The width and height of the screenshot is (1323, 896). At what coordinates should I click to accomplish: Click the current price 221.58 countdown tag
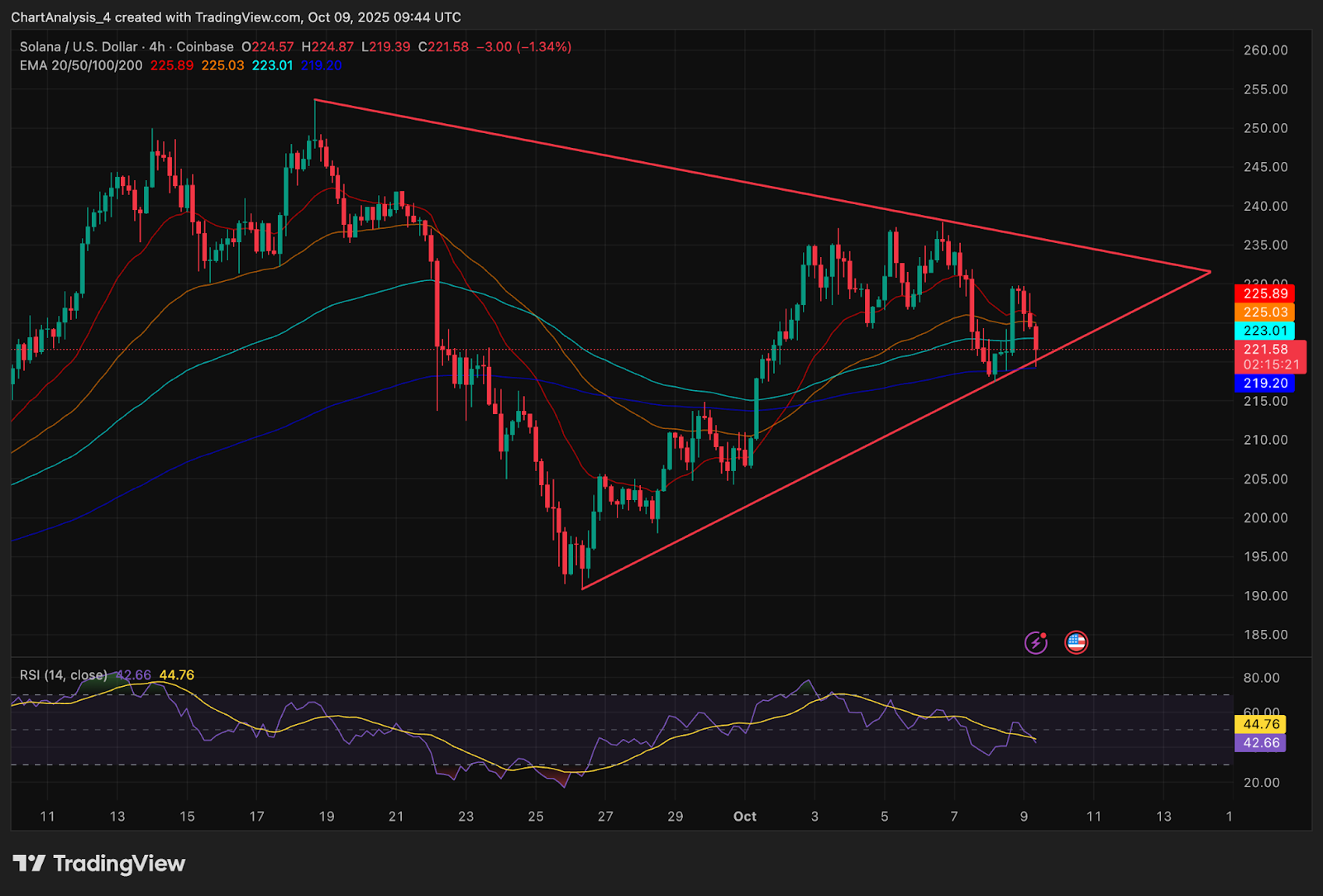(x=1270, y=356)
